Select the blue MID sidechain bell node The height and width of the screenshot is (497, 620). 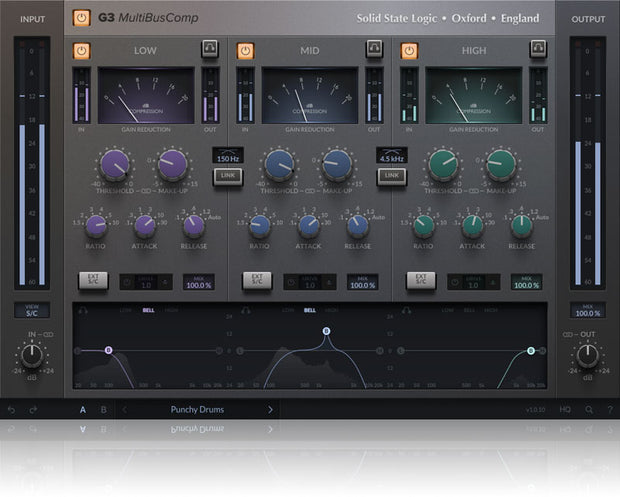tap(326, 331)
